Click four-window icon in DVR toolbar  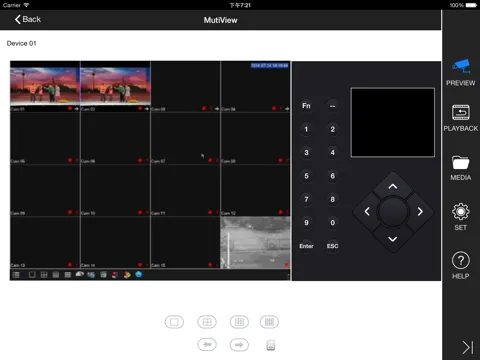coord(44,275)
